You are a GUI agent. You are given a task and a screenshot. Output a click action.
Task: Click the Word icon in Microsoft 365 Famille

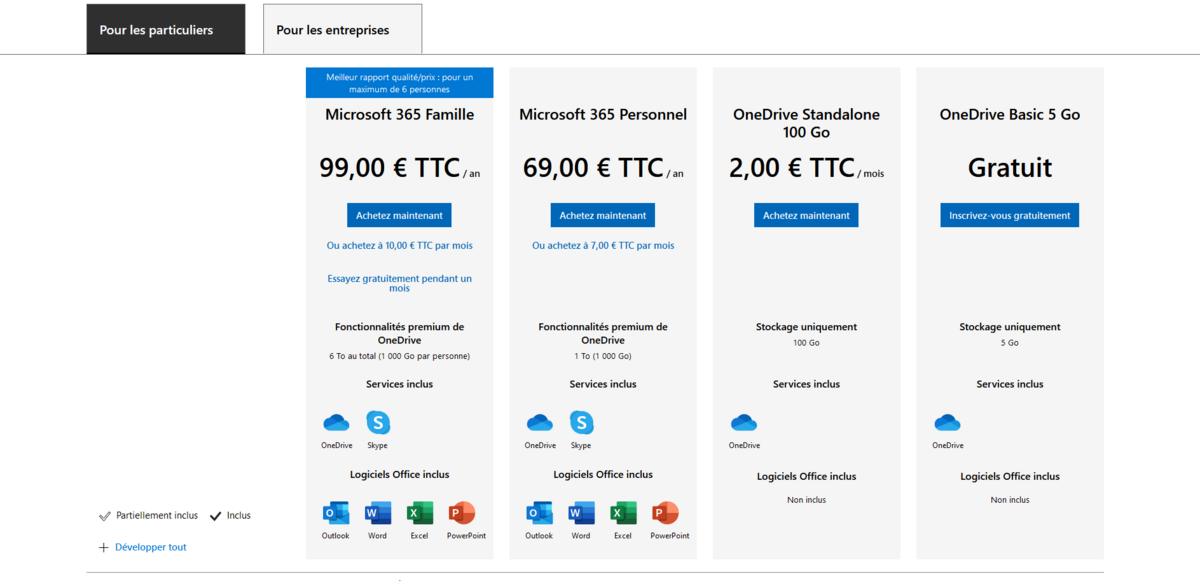pyautogui.click(x=378, y=514)
